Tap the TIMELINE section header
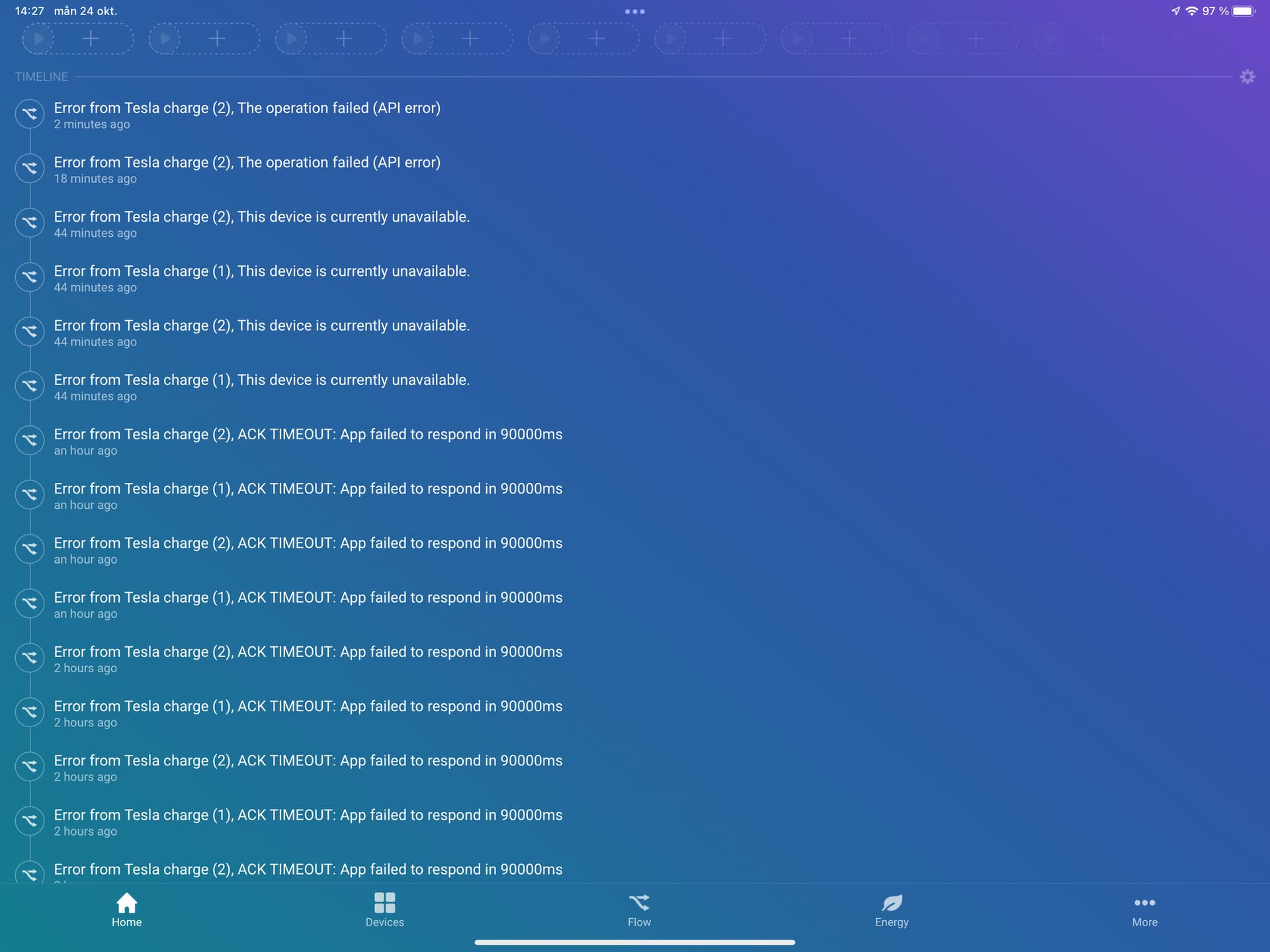This screenshot has width=1270, height=952. coord(42,77)
